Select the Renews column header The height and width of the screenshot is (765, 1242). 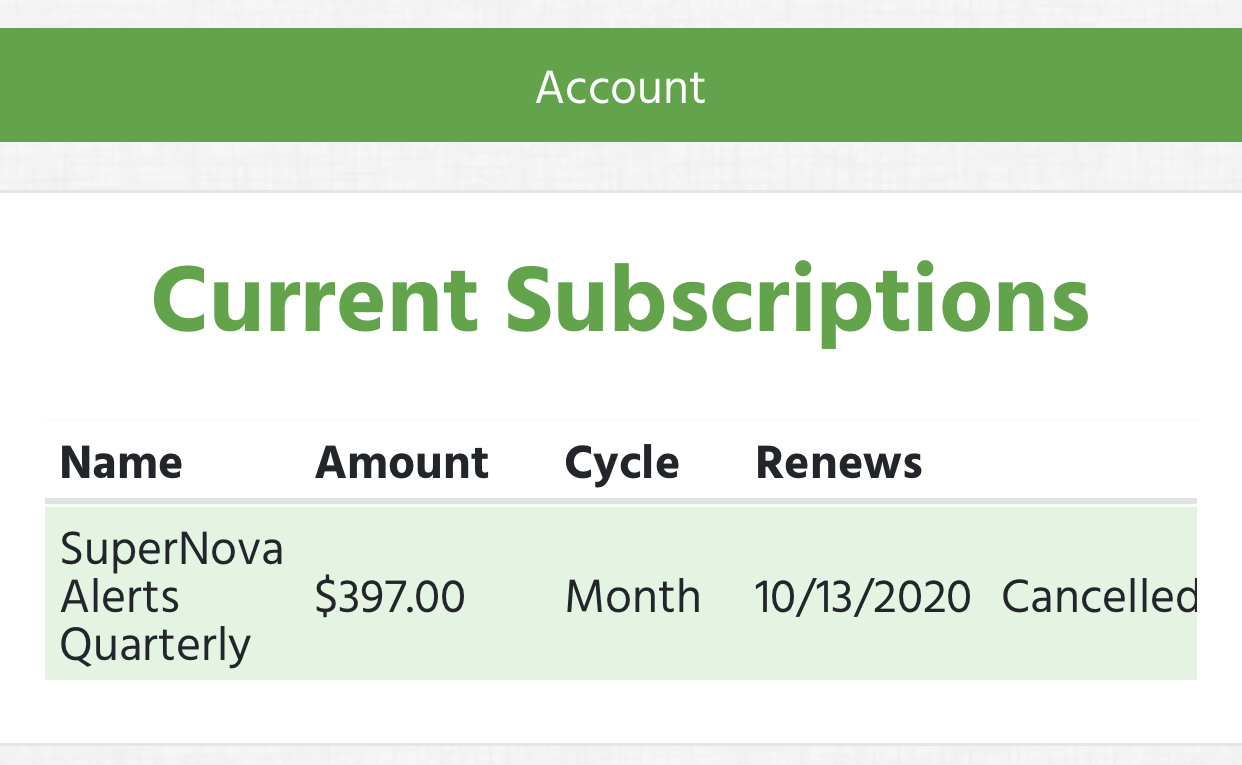(839, 463)
